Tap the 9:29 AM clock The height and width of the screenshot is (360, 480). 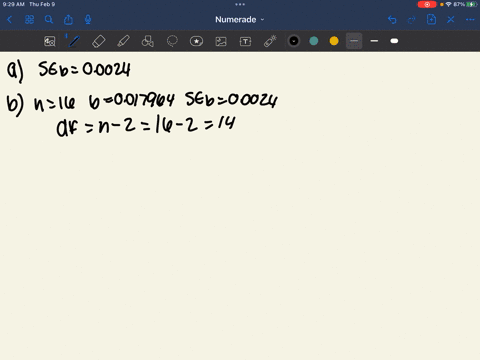(14, 4)
